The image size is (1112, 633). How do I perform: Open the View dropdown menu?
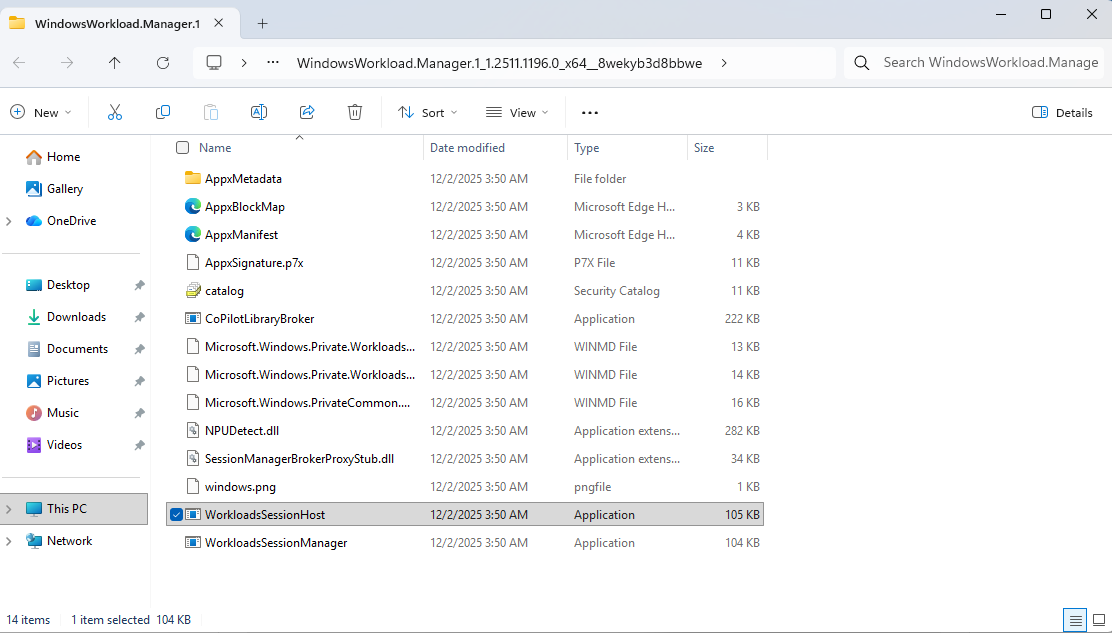(x=517, y=113)
